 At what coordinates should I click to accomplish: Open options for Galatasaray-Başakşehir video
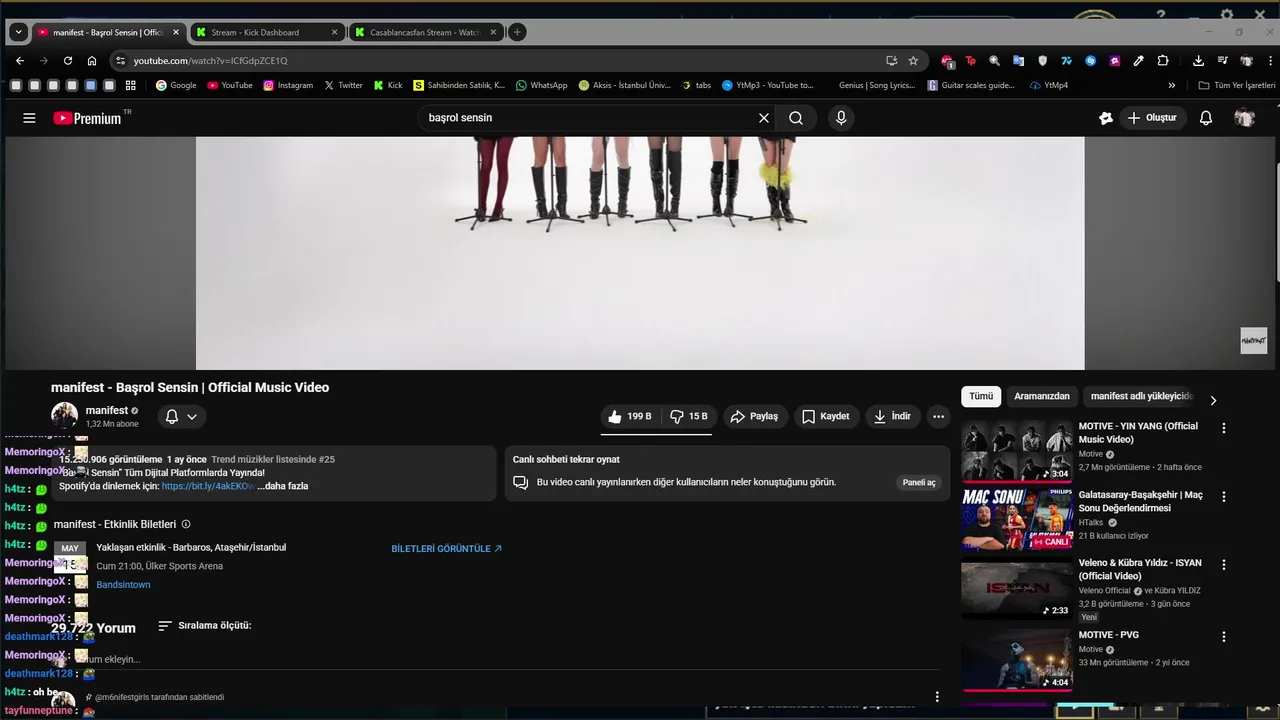[x=1223, y=496]
